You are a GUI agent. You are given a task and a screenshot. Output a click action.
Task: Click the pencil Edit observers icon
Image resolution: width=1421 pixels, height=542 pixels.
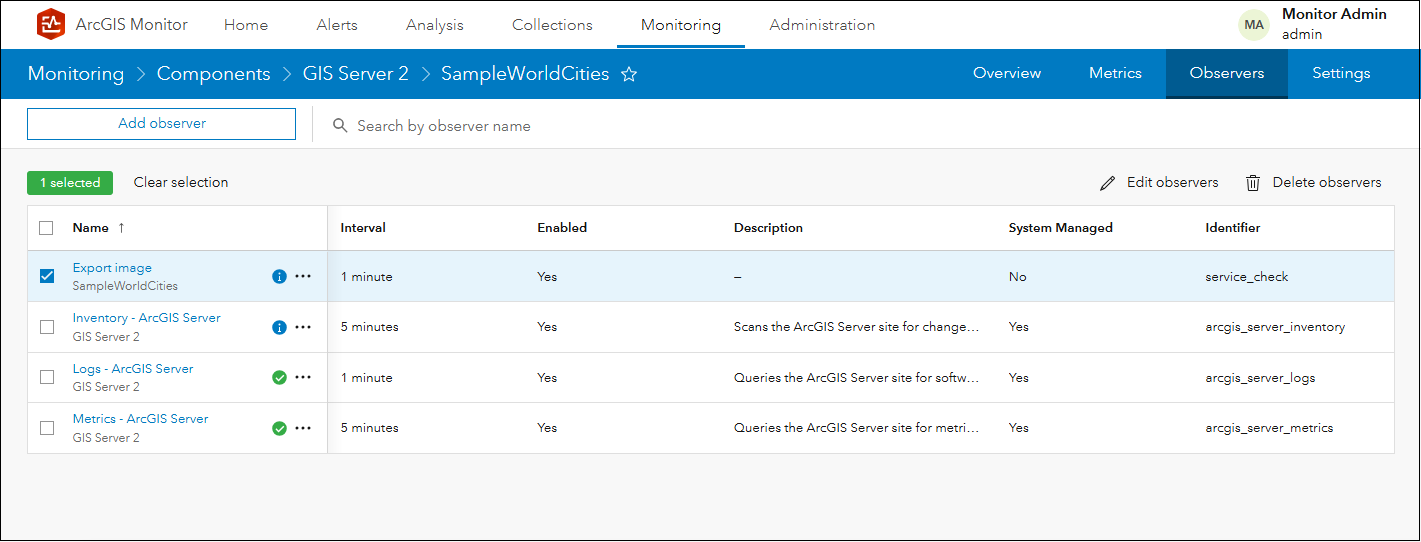point(1107,183)
